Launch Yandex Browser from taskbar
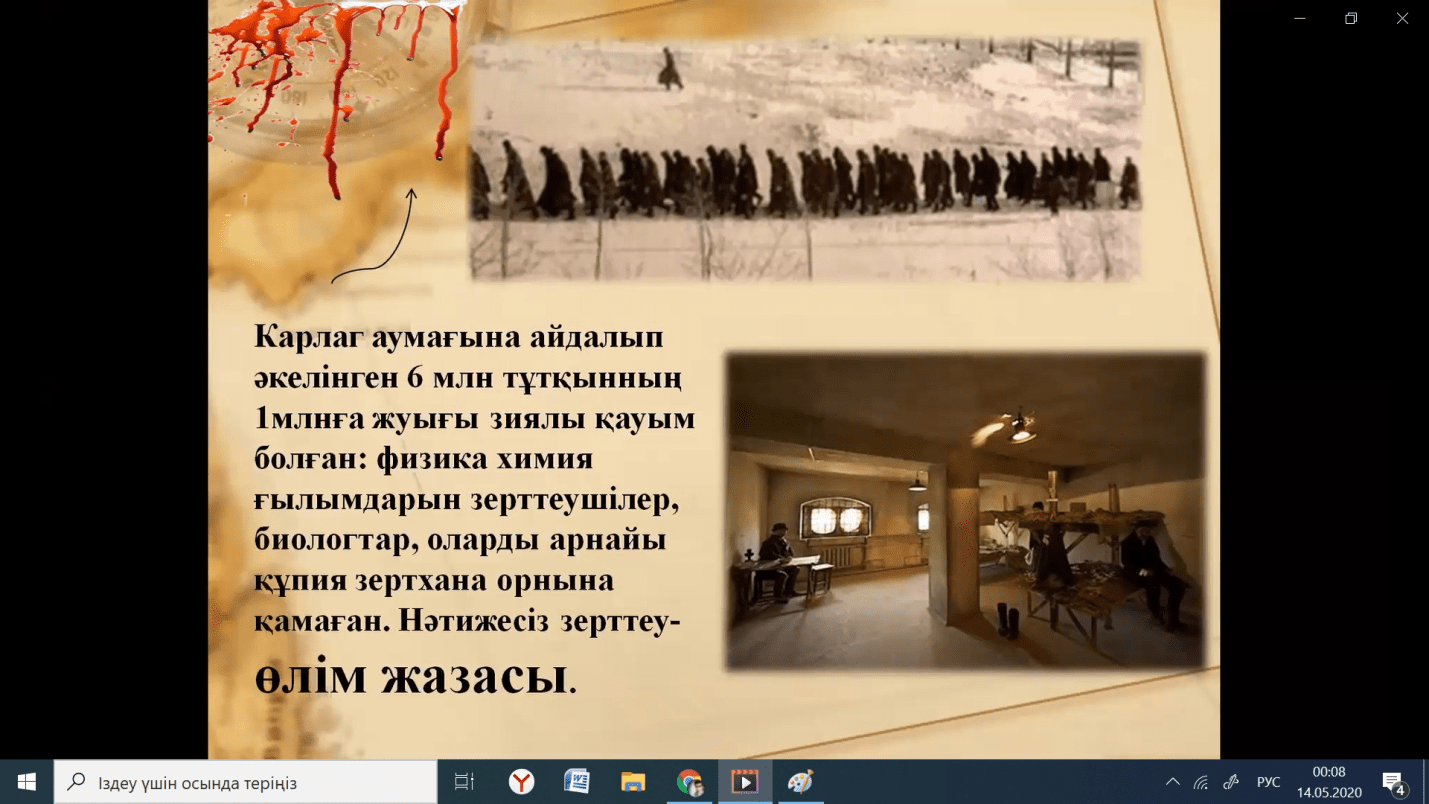 coord(521,782)
